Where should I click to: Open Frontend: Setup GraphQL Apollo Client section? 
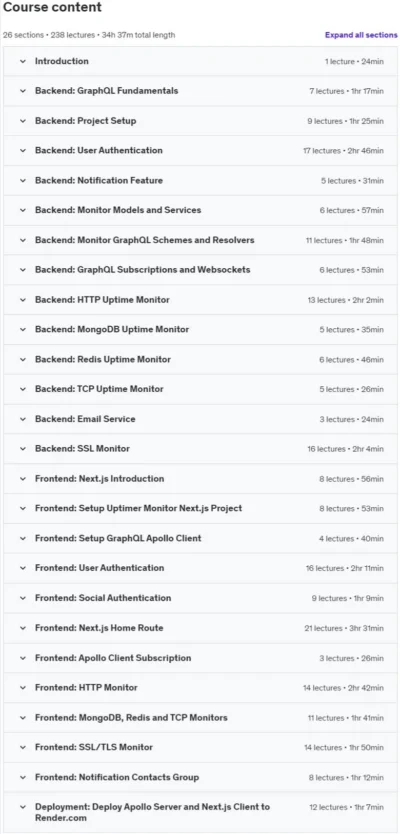tap(201, 538)
